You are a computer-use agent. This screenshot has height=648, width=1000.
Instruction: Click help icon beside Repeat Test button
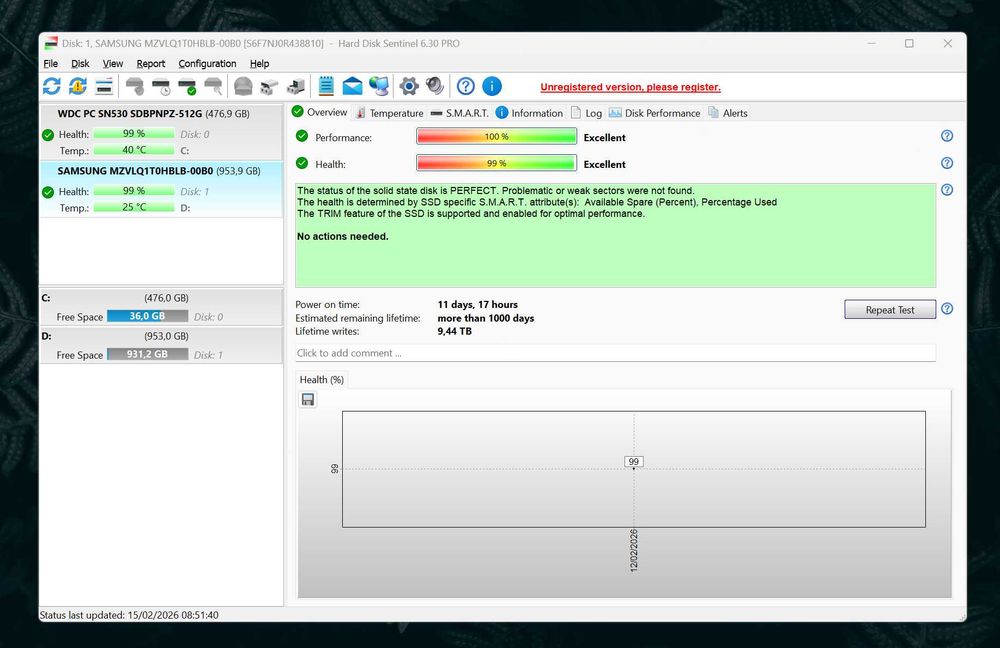click(x=947, y=309)
